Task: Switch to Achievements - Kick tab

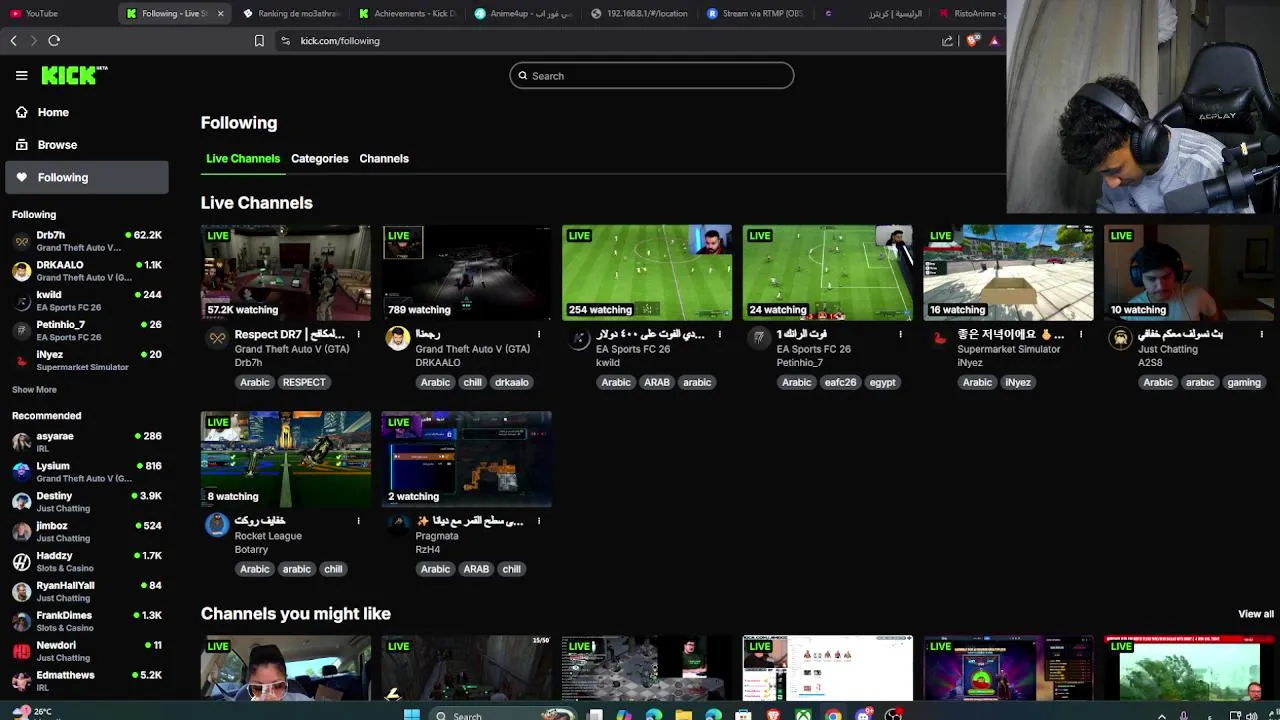Action: point(407,14)
